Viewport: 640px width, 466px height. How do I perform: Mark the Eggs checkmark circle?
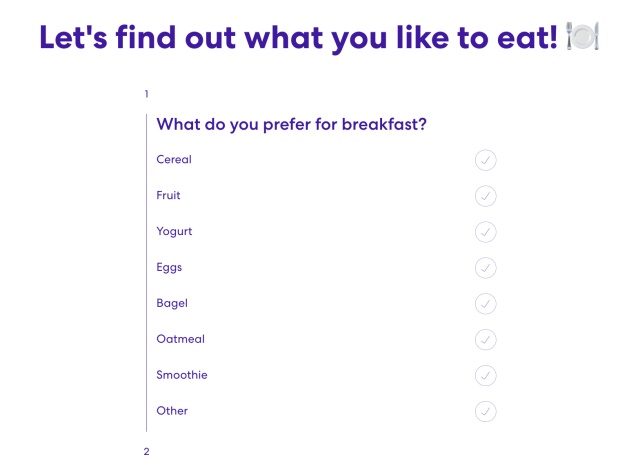point(486,268)
